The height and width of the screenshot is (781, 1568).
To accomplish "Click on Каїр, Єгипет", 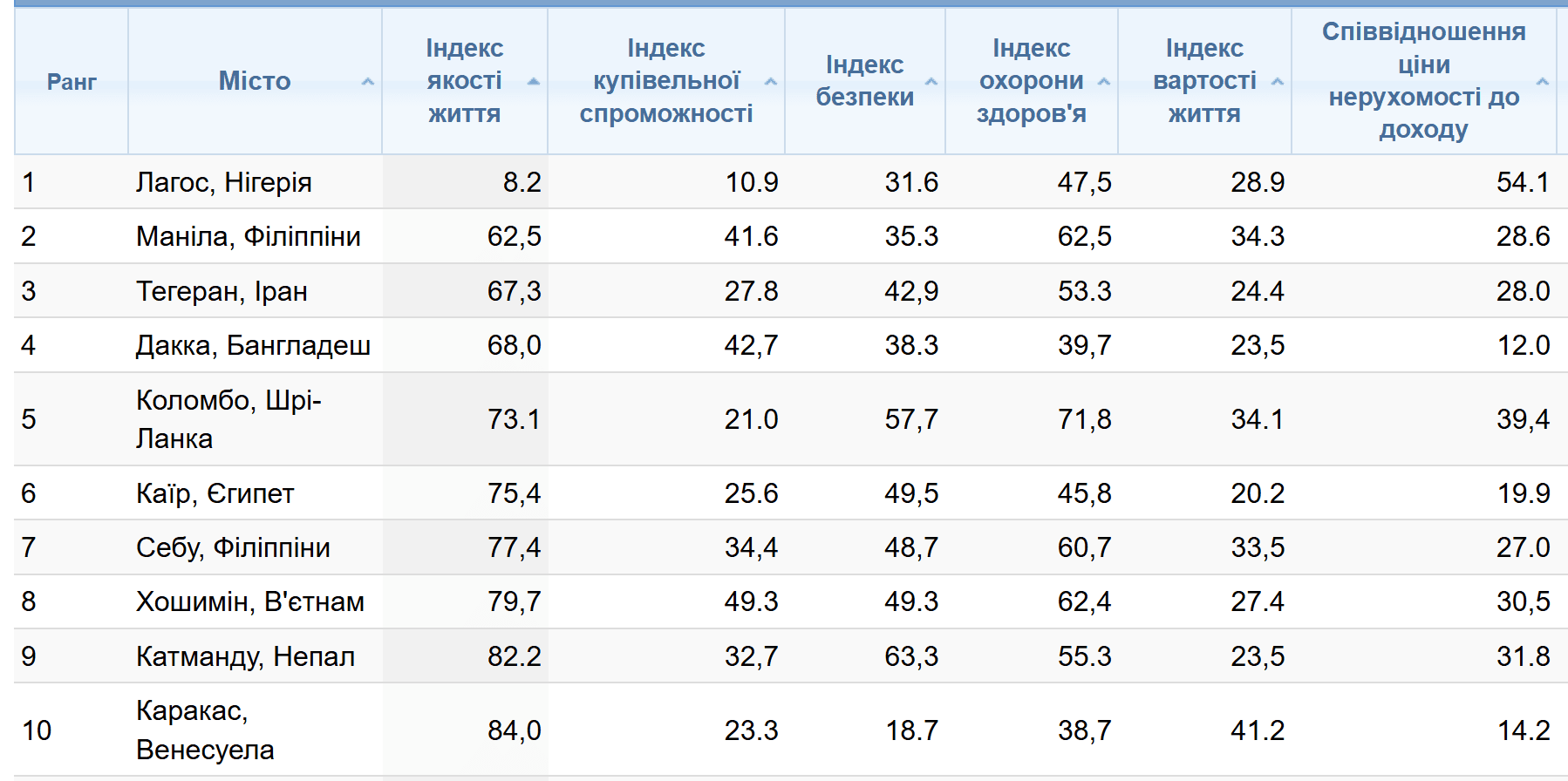I will (x=215, y=493).
